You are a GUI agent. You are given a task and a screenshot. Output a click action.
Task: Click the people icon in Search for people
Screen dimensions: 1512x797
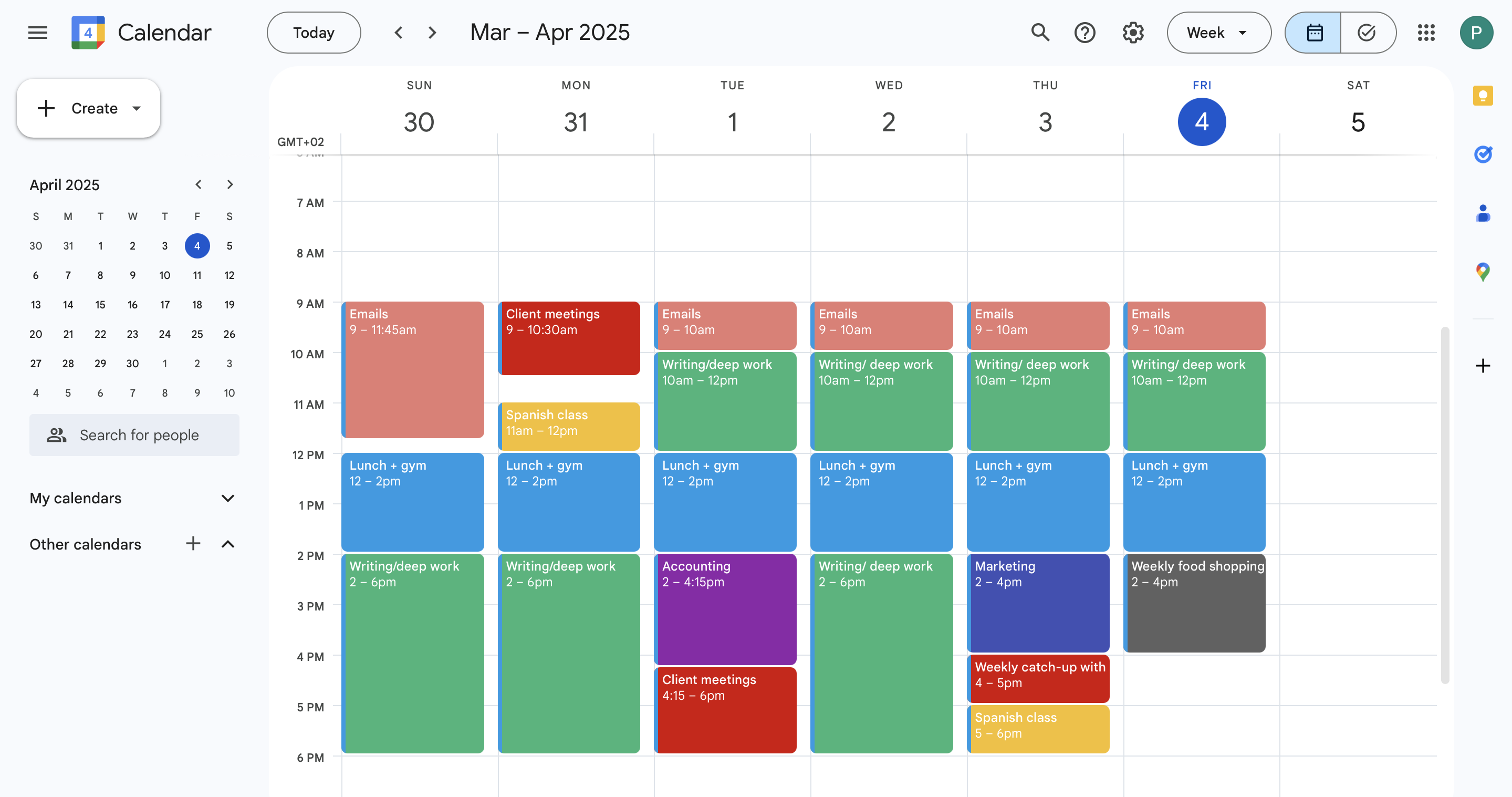pyautogui.click(x=57, y=434)
